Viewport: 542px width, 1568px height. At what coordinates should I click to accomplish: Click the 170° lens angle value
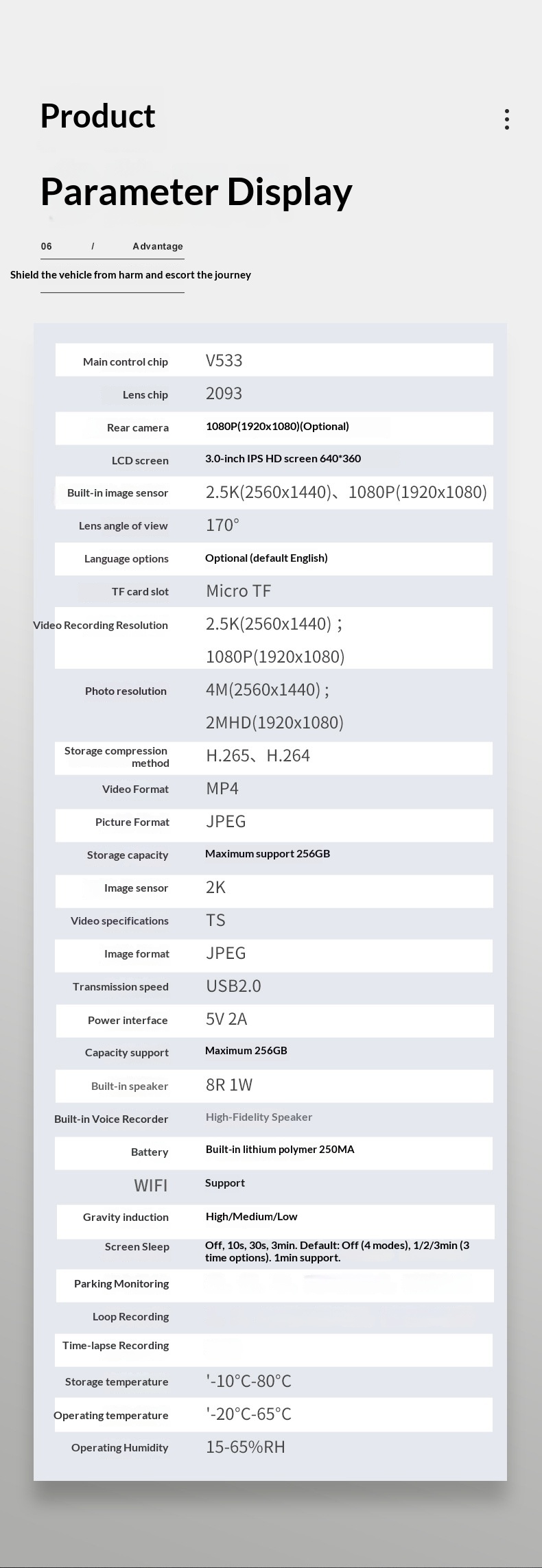222,525
